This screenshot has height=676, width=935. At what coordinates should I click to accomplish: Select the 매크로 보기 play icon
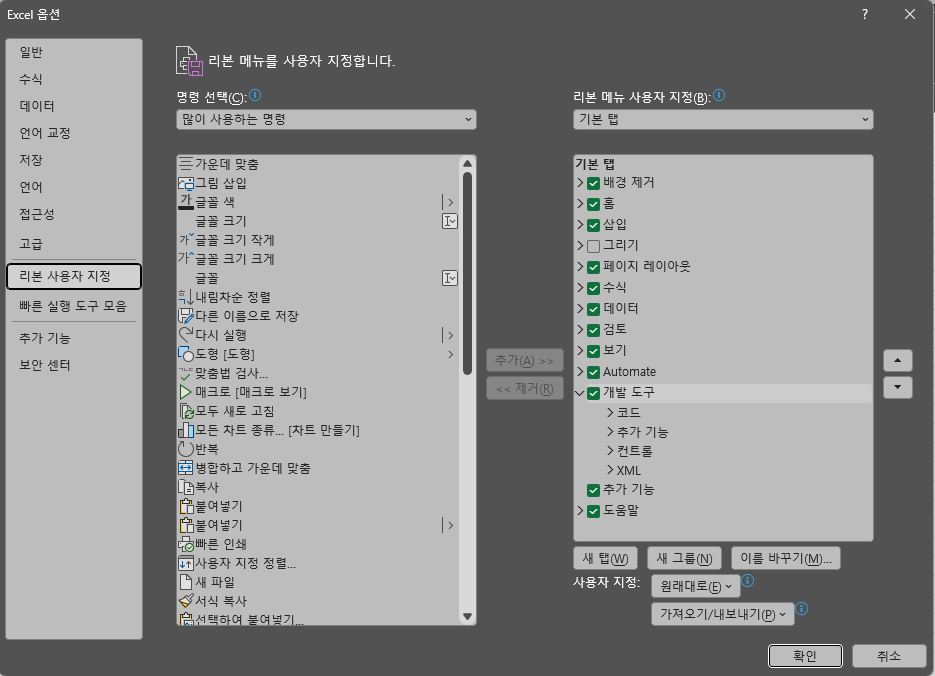(186, 392)
